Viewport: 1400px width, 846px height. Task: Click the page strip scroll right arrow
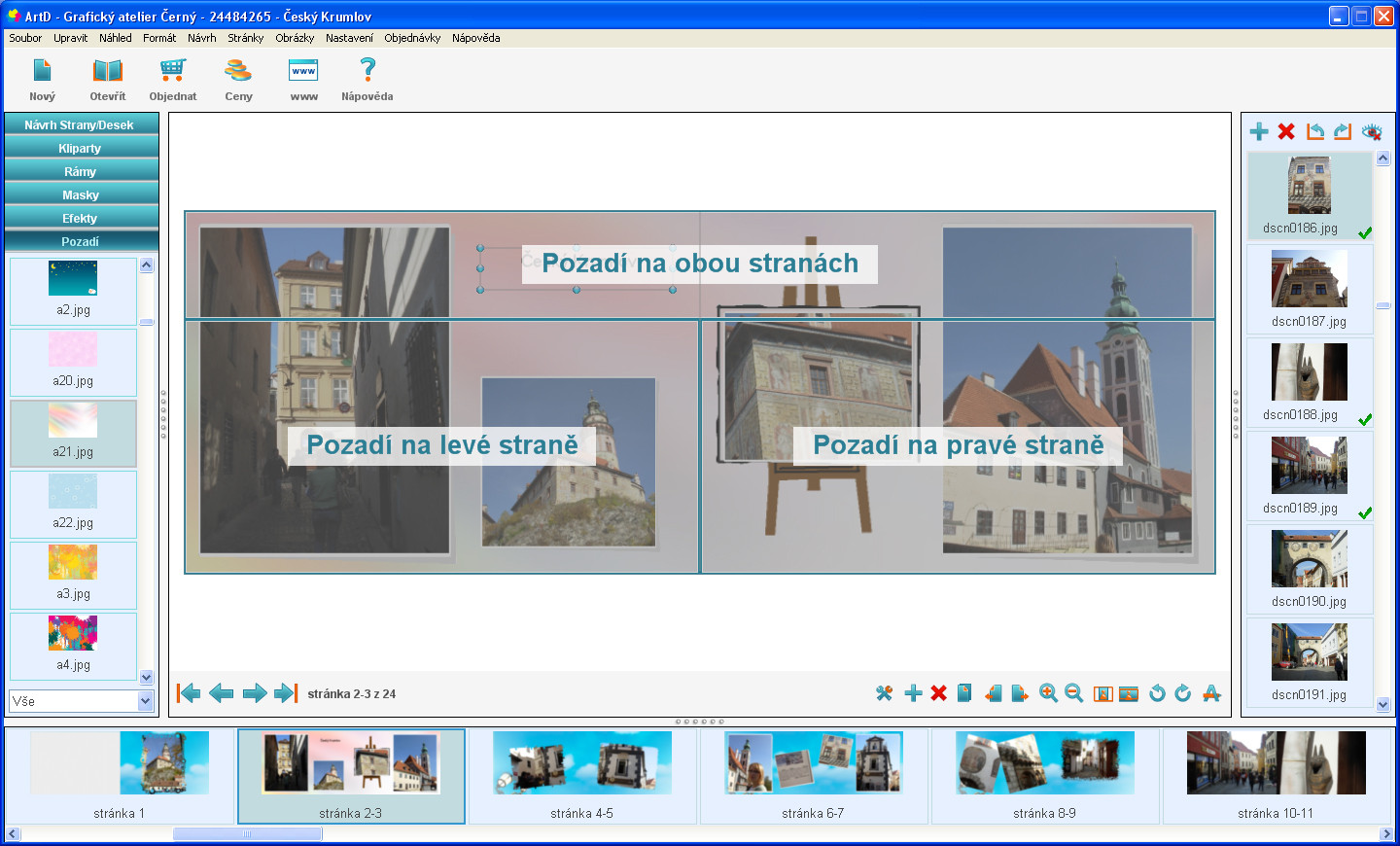(1386, 834)
